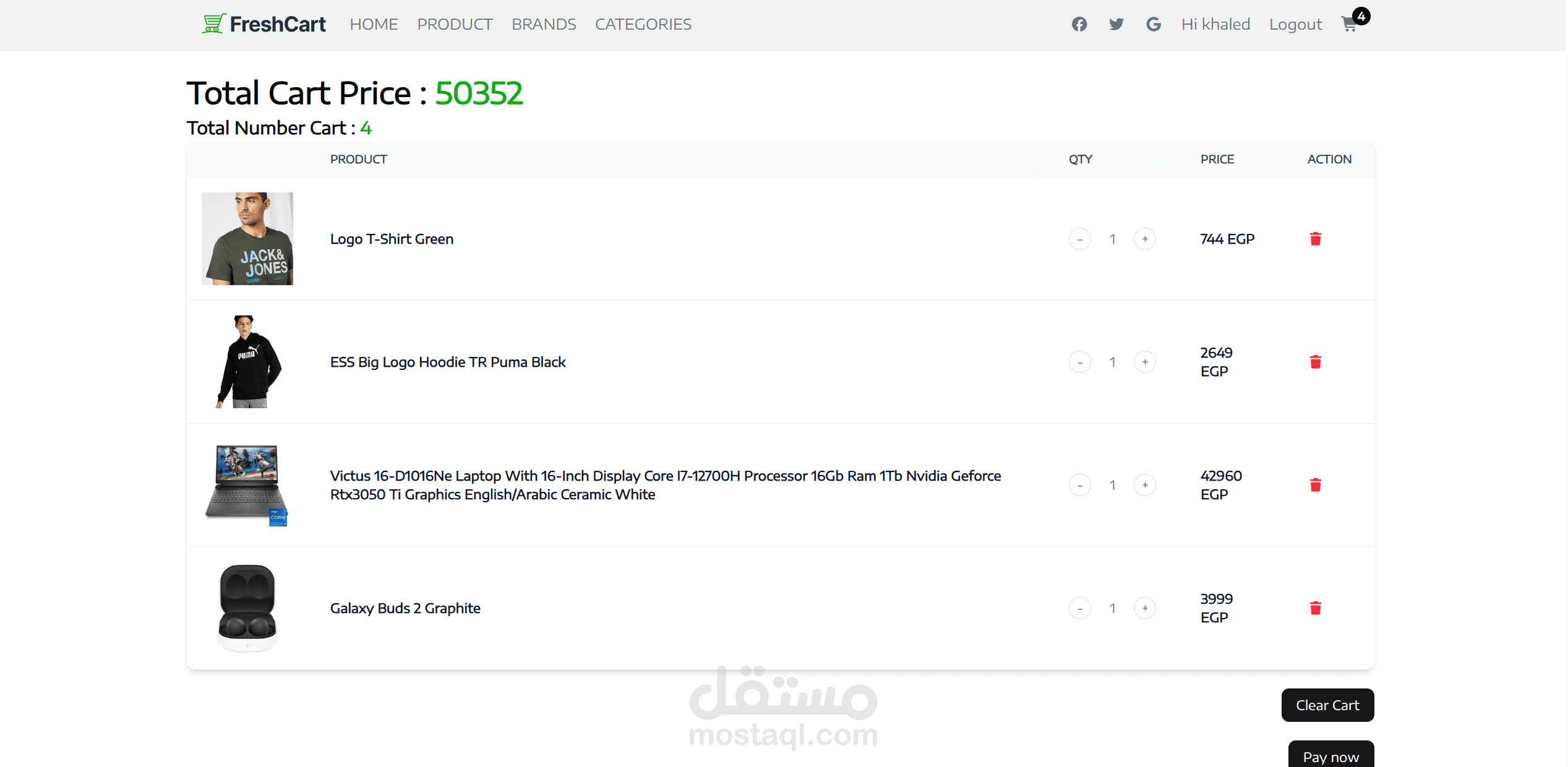This screenshot has width=1568, height=767.
Task: Increase quantity of Galaxy Buds 2 Graphite
Action: (x=1145, y=608)
